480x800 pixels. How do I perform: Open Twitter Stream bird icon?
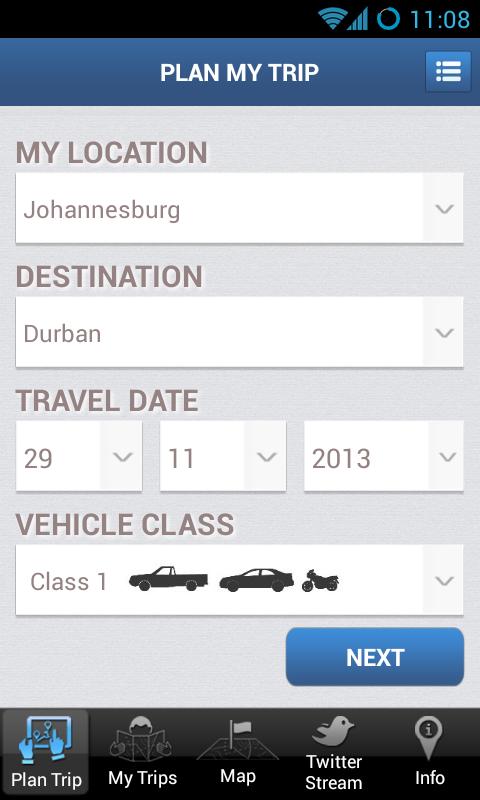coord(333,730)
